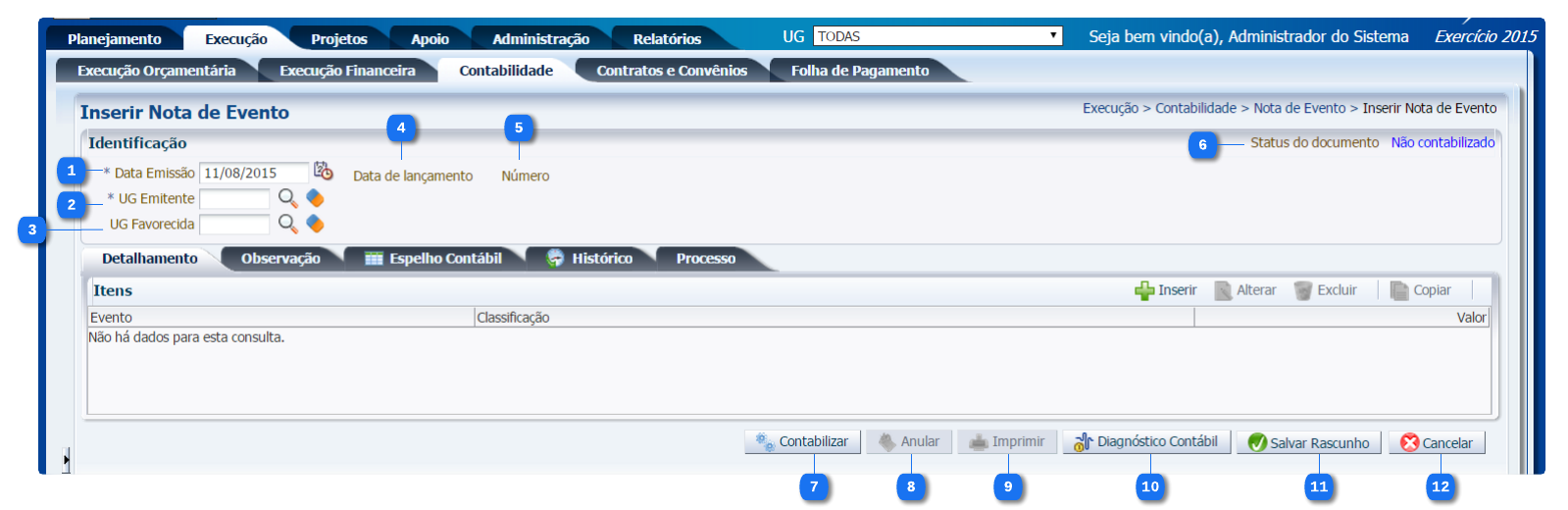1568x510 pixels.
Task: Switch to the Espelho Contábil tab
Action: [433, 259]
